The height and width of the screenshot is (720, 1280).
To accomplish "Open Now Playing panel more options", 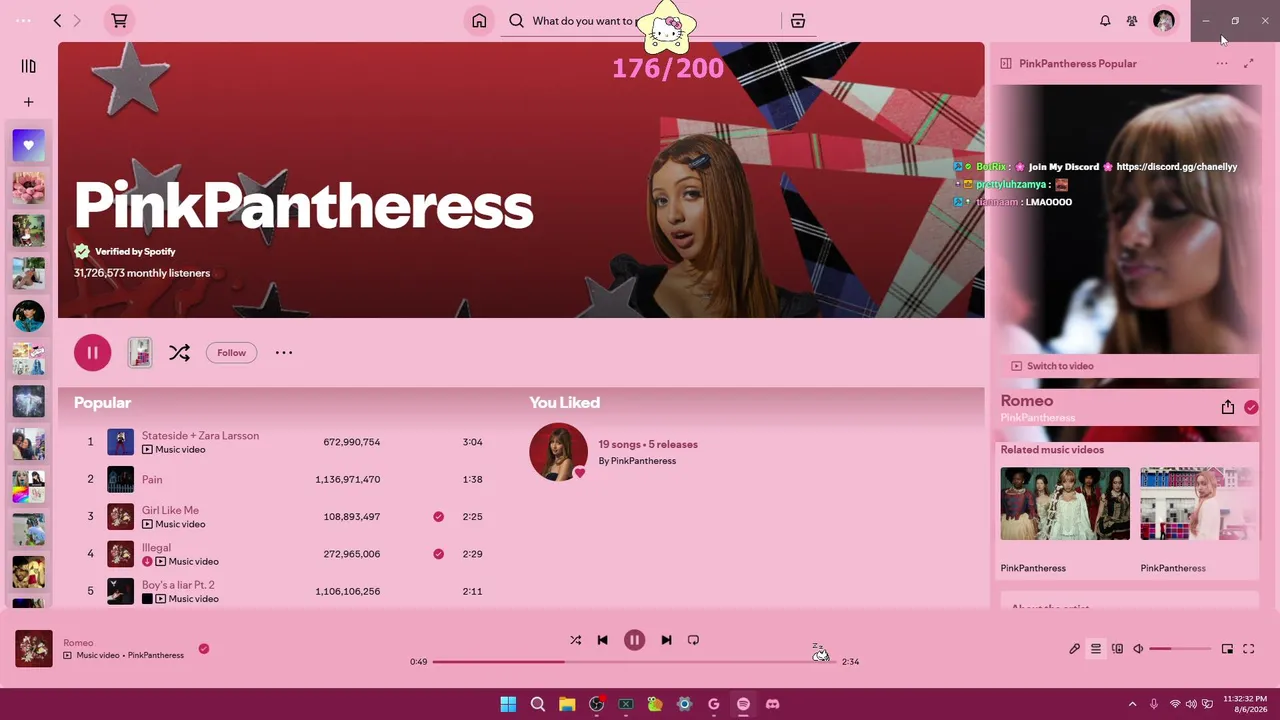I will pyautogui.click(x=1222, y=64).
